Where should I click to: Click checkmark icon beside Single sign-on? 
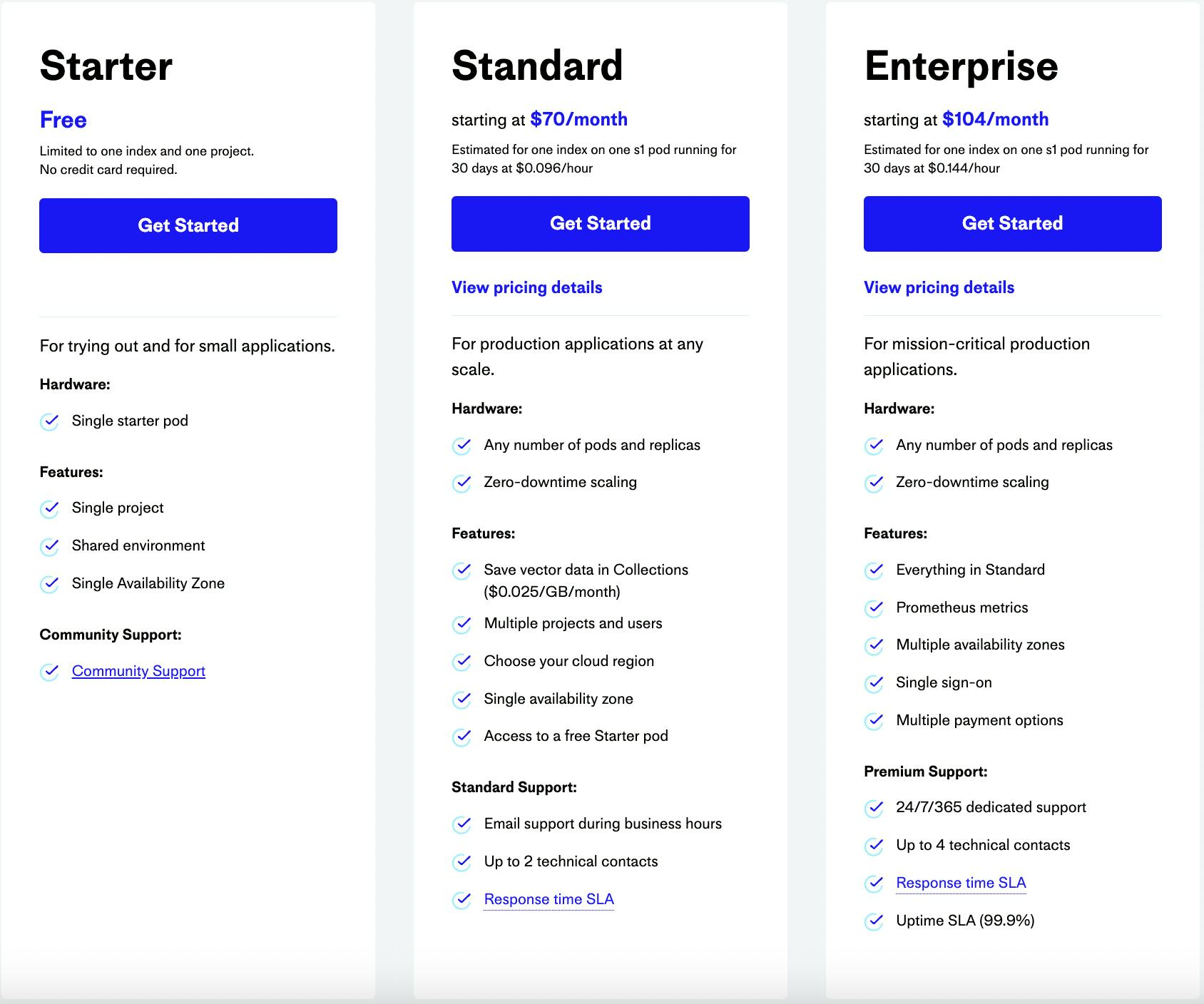pyautogui.click(x=874, y=683)
